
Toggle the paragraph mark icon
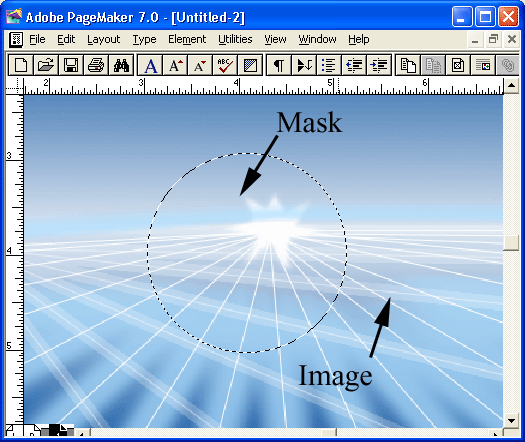click(279, 65)
